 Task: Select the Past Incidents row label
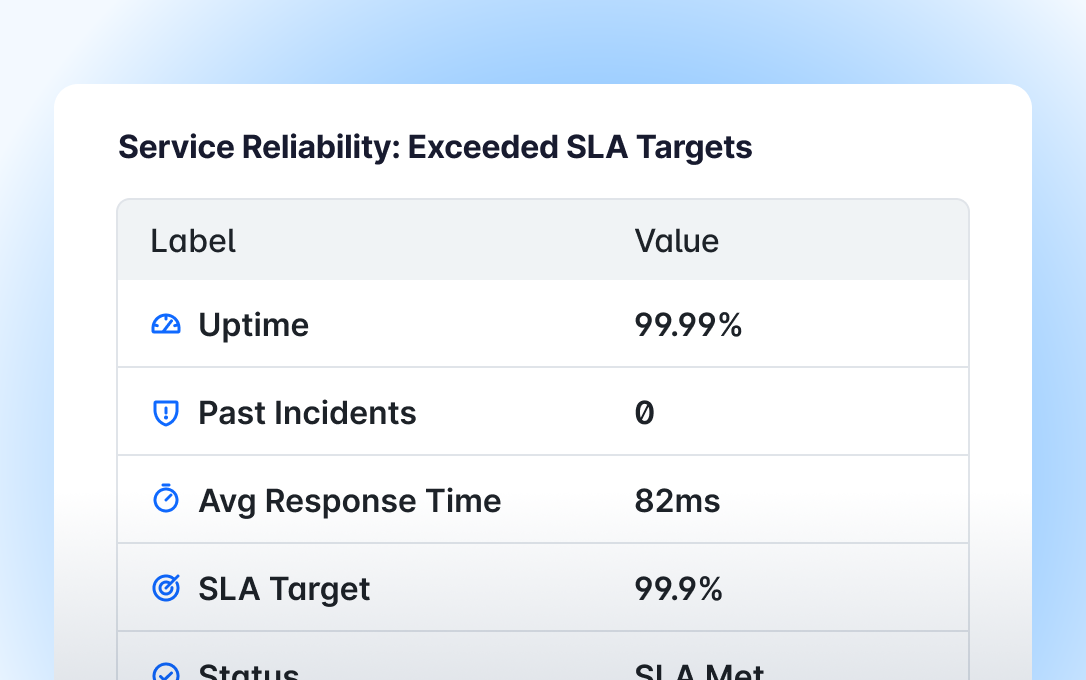[x=307, y=413]
